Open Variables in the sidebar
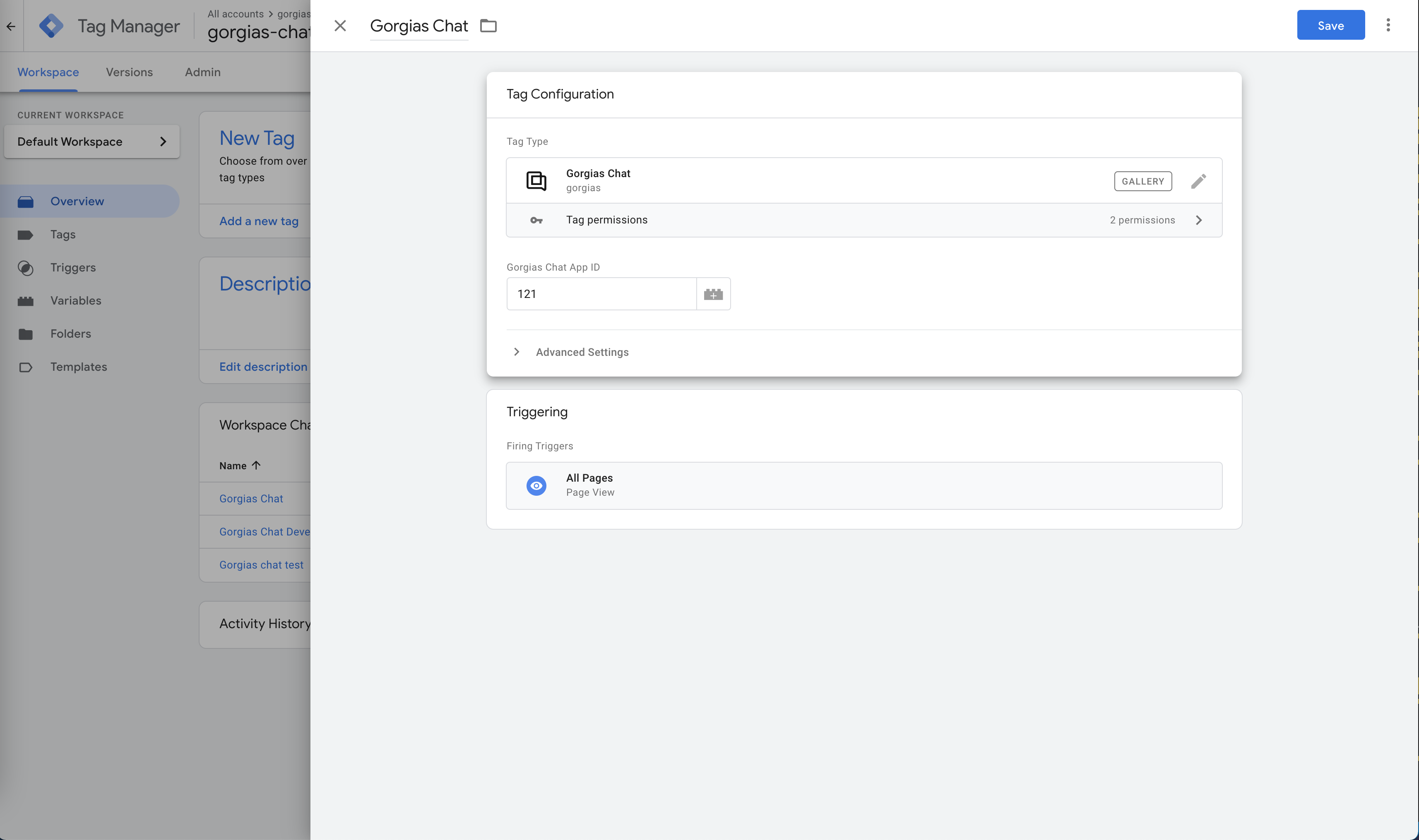The image size is (1419, 840). pos(75,300)
